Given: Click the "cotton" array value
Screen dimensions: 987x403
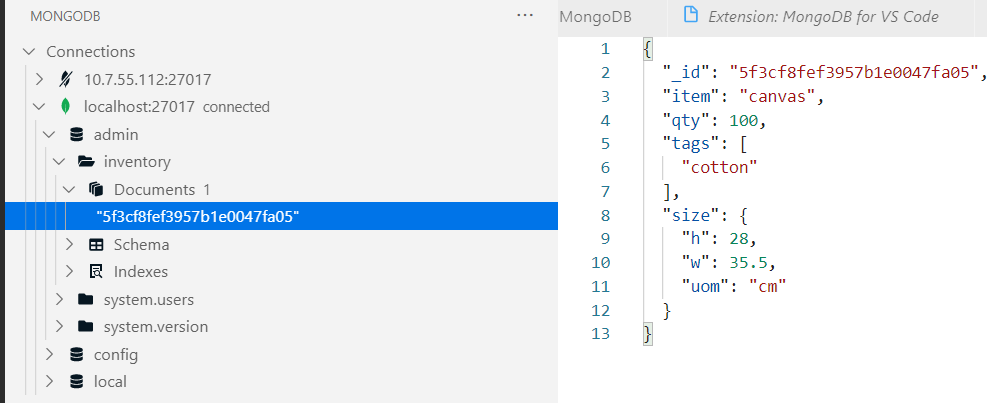Looking at the screenshot, I should pos(719,167).
